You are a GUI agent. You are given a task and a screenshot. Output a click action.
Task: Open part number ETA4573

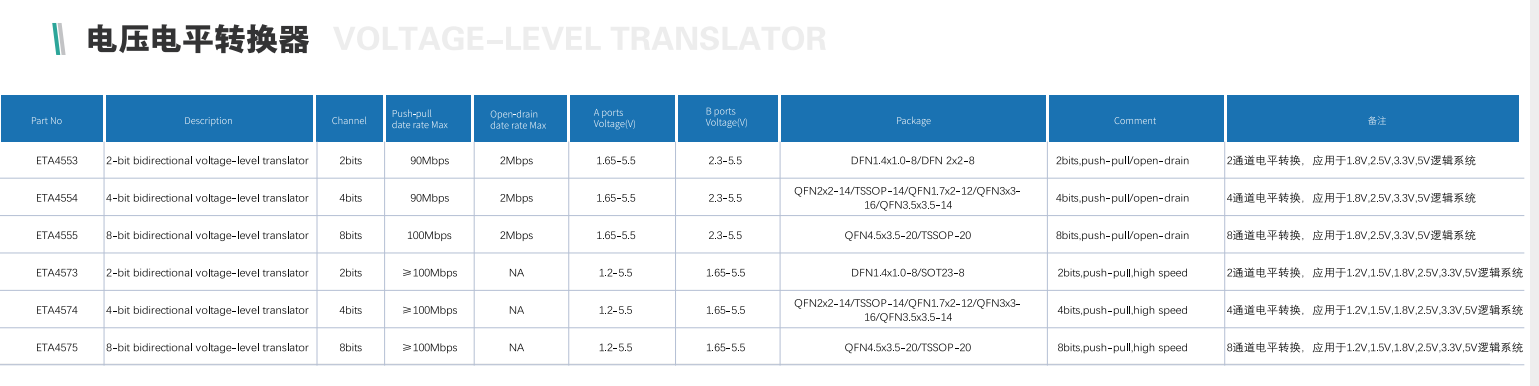56,272
